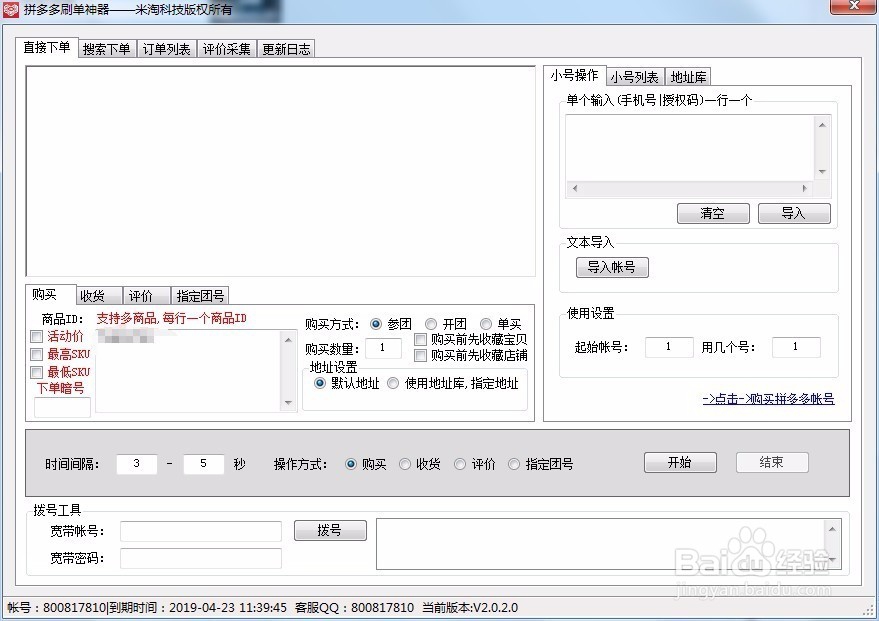Enable the 活动价 checkbox
Viewport: 879px width, 621px height.
point(37,337)
